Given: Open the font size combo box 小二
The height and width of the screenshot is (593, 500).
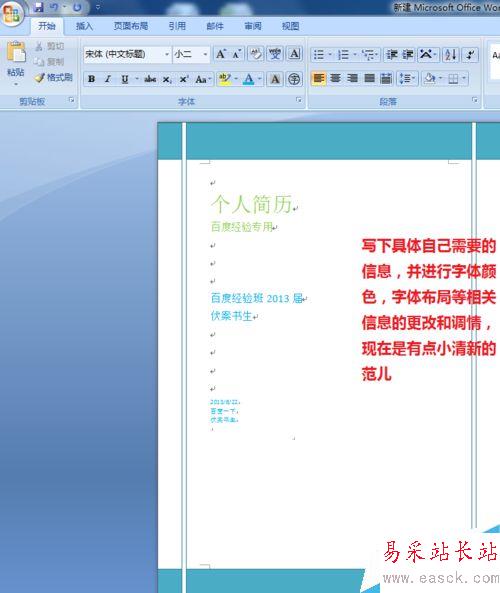Looking at the screenshot, I should tap(191, 54).
